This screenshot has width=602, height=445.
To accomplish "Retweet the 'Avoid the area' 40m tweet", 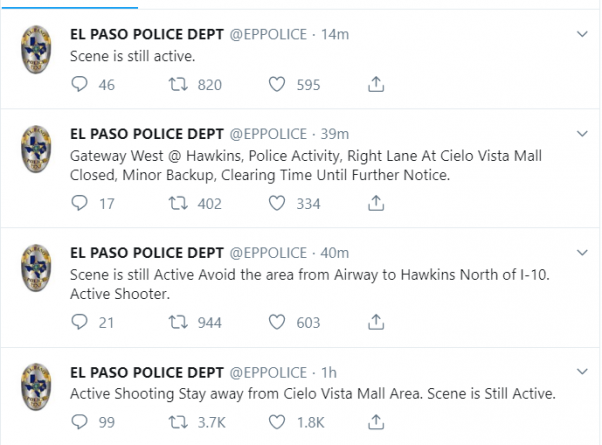I will (177, 322).
